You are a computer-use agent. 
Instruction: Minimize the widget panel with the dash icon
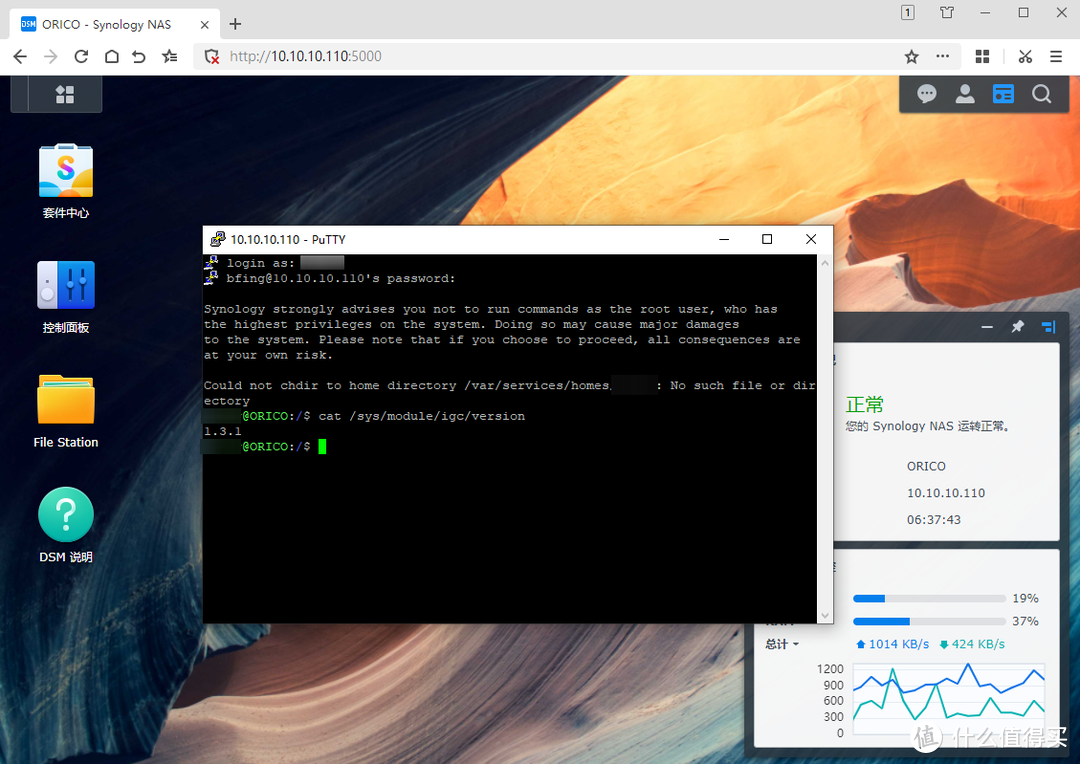[x=987, y=327]
